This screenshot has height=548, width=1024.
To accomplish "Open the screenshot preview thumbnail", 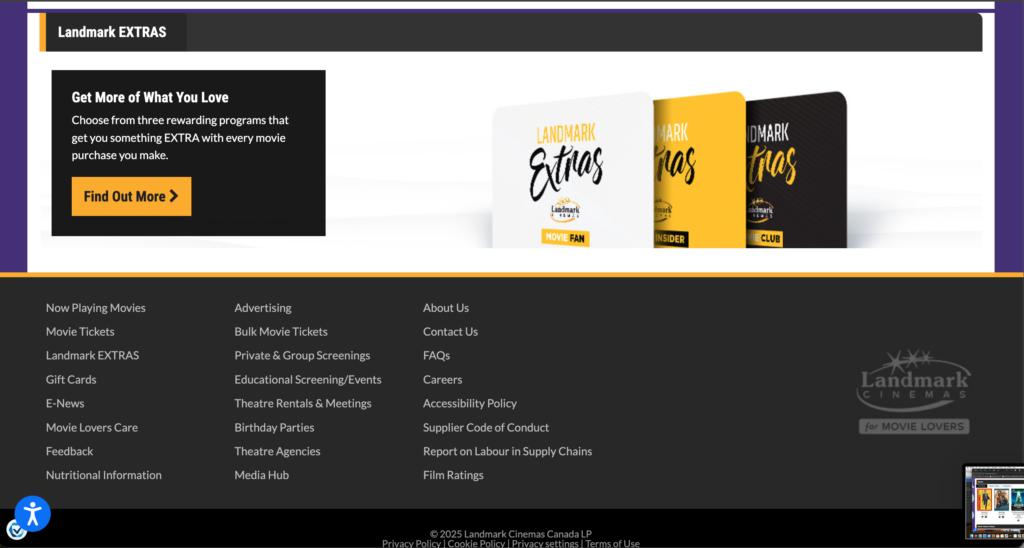I will (993, 502).
